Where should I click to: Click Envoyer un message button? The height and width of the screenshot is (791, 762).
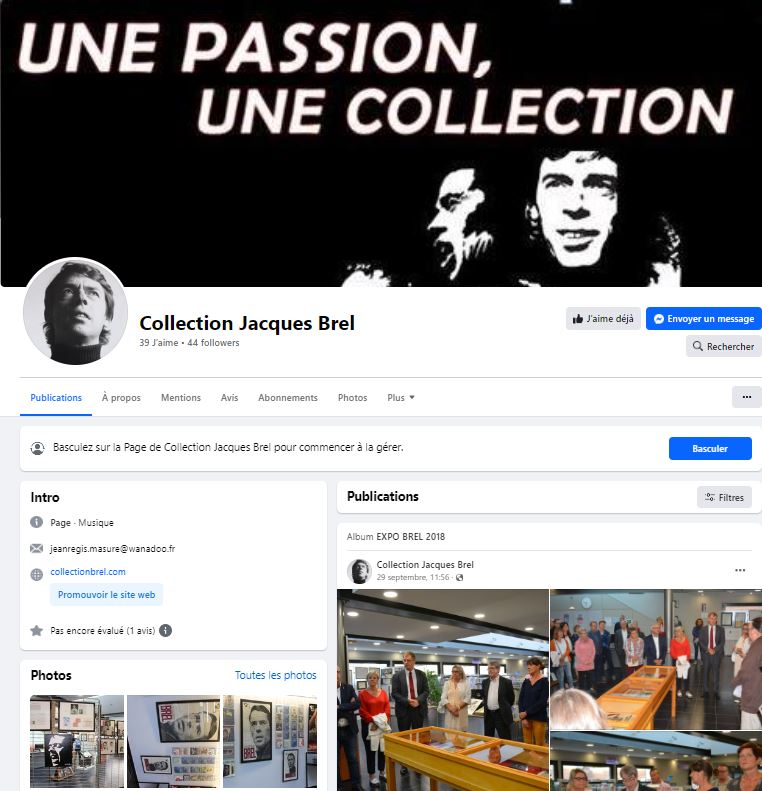pyautogui.click(x=704, y=318)
